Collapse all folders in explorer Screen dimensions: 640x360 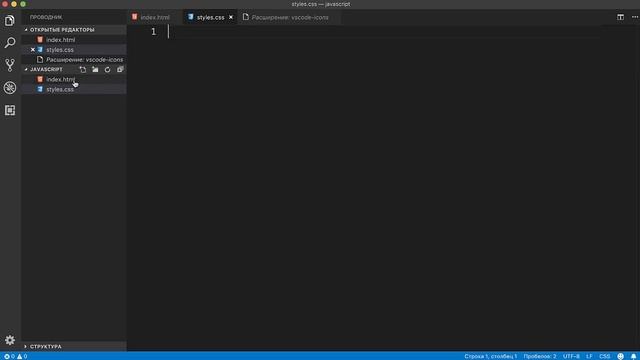(x=120, y=69)
